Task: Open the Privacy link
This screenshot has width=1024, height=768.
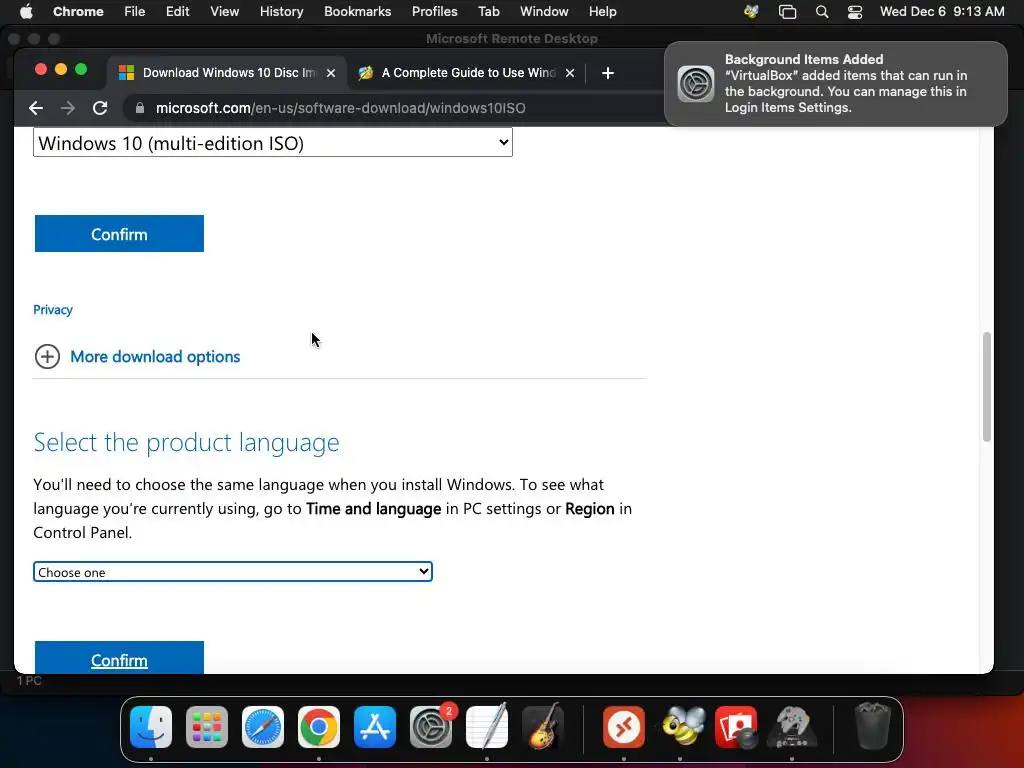Action: [x=53, y=310]
